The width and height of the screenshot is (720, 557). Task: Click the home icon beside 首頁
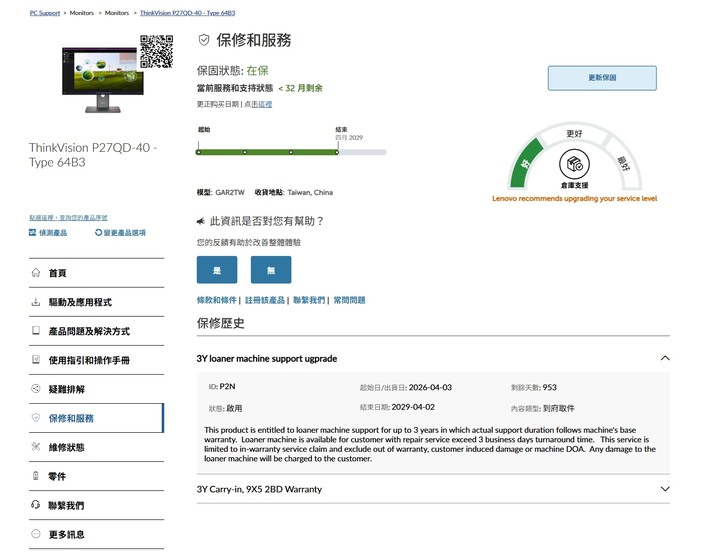36,272
